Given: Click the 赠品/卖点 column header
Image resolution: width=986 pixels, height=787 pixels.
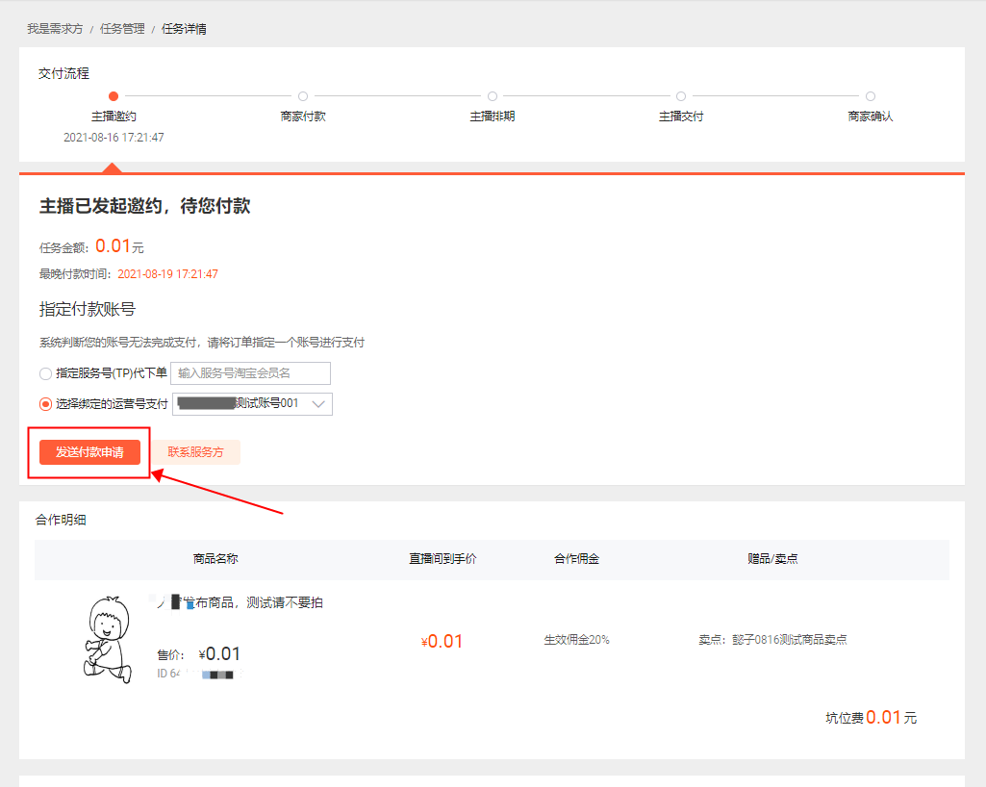Looking at the screenshot, I should coord(772,559).
